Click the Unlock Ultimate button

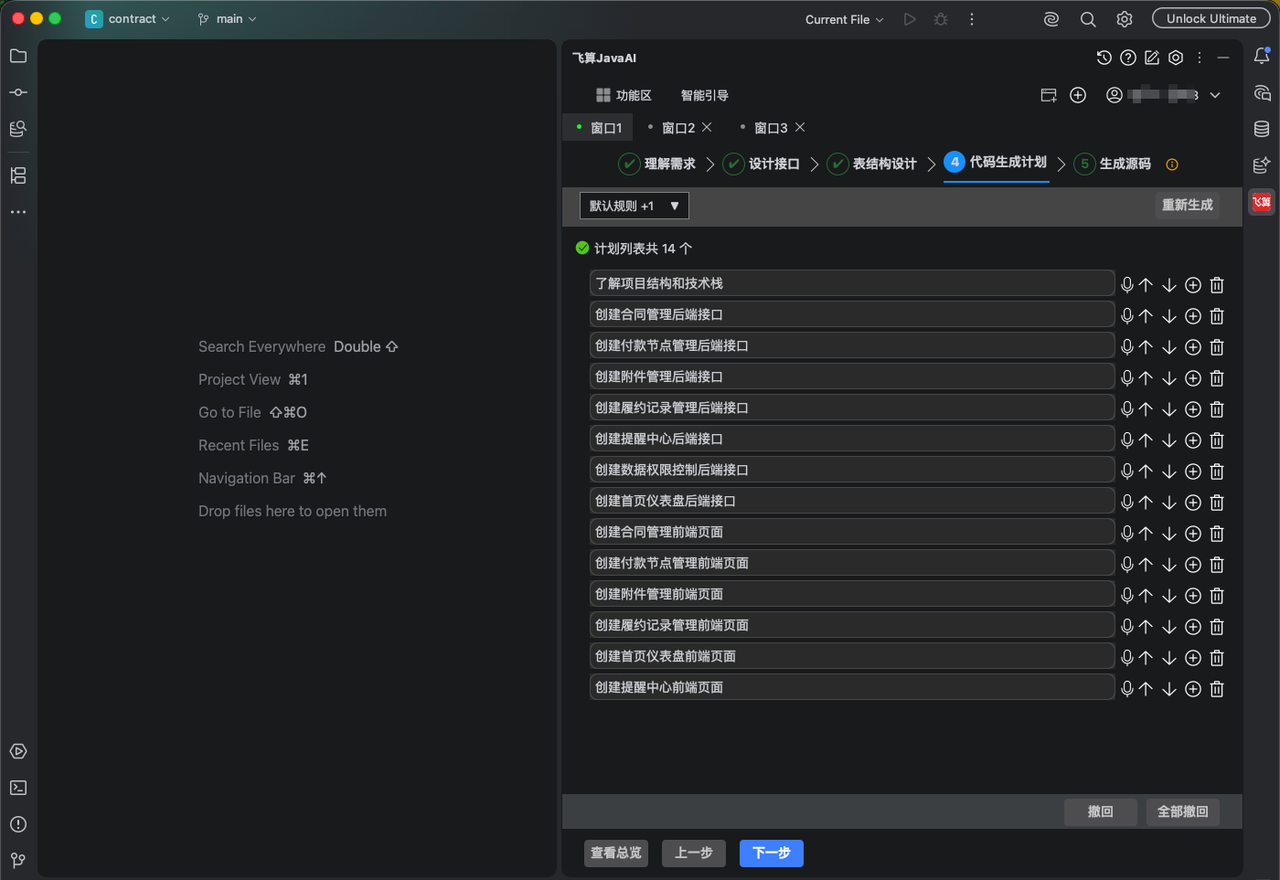click(x=1211, y=19)
